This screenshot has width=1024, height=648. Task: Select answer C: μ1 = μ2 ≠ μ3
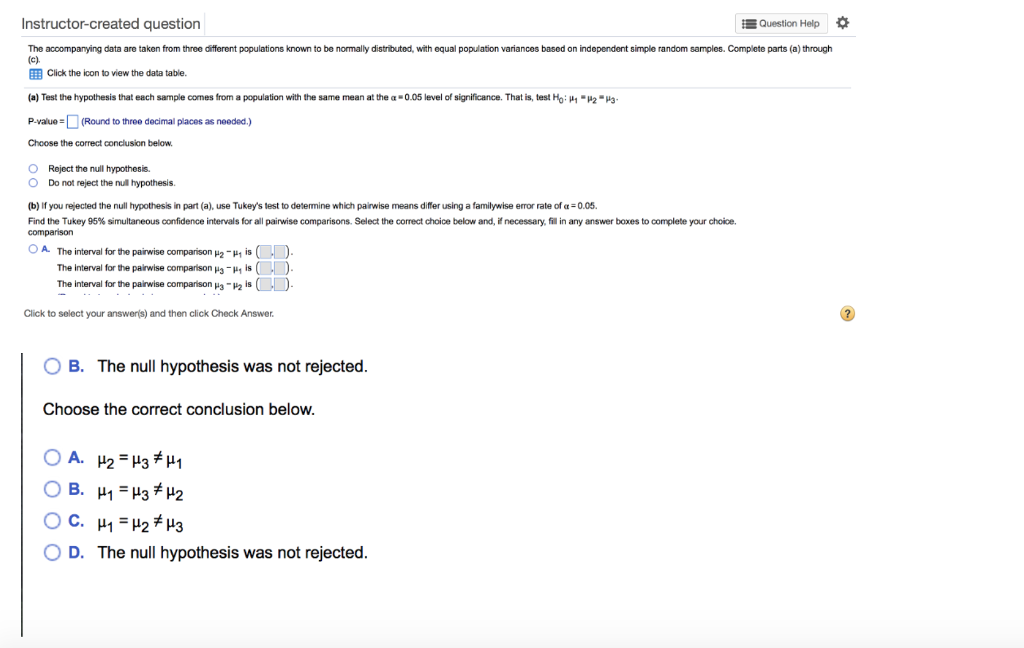[x=52, y=521]
